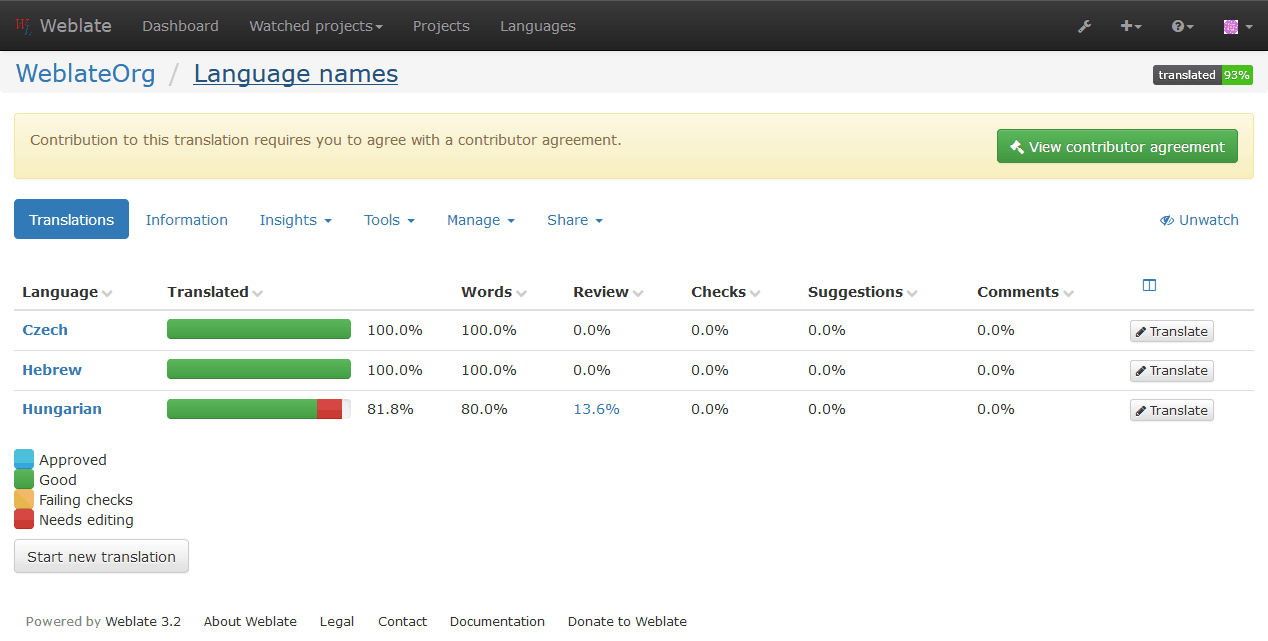This screenshot has height=641, width=1268.
Task: Click the red Needs editing swatch
Action: coord(24,520)
